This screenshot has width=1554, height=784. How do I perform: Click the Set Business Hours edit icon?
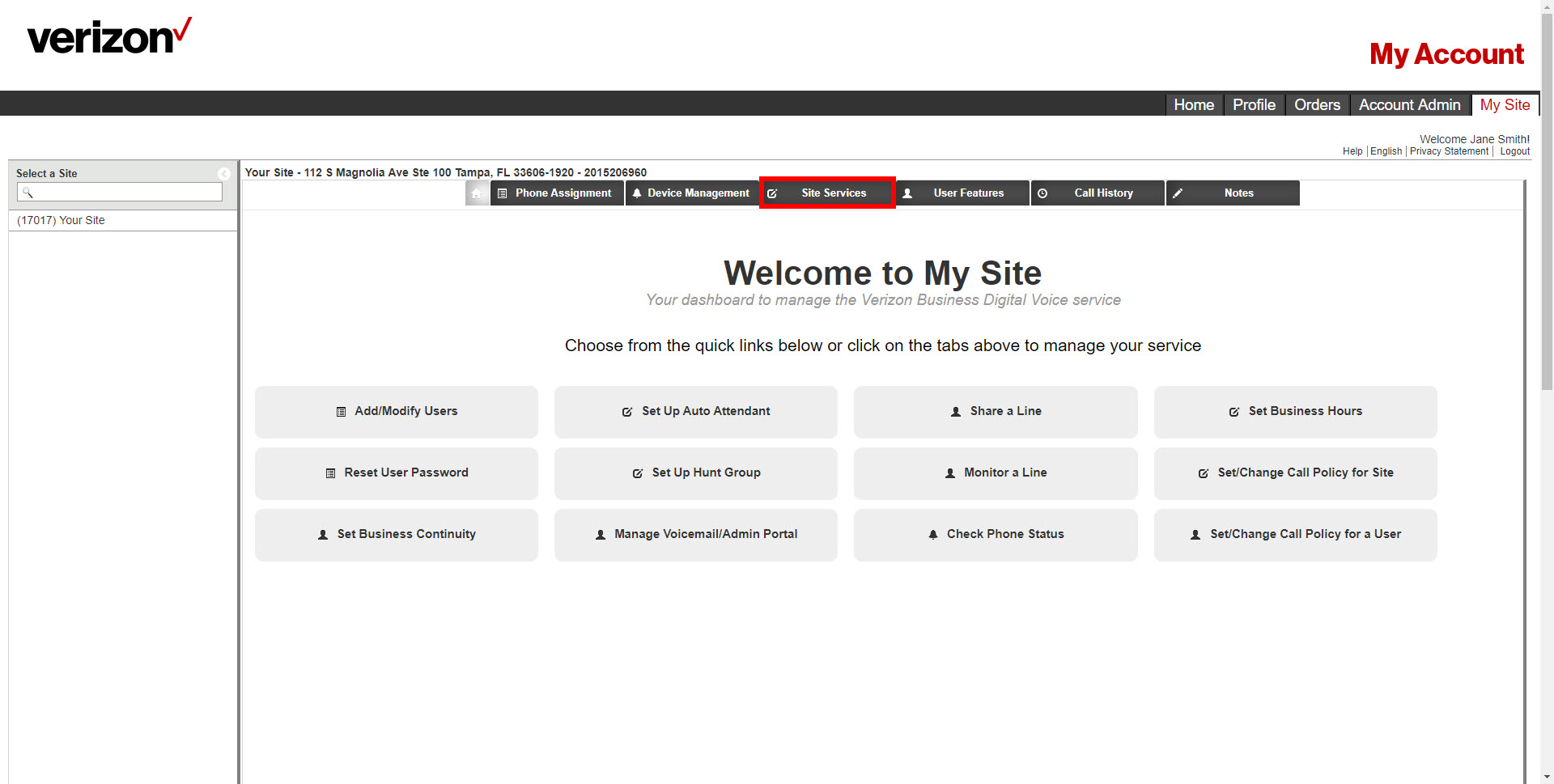[x=1234, y=412]
